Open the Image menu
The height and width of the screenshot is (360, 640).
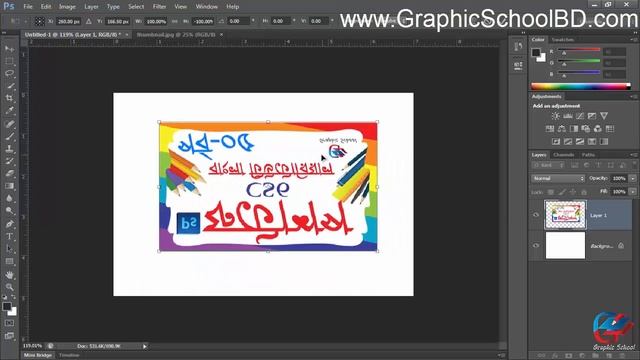(67, 7)
